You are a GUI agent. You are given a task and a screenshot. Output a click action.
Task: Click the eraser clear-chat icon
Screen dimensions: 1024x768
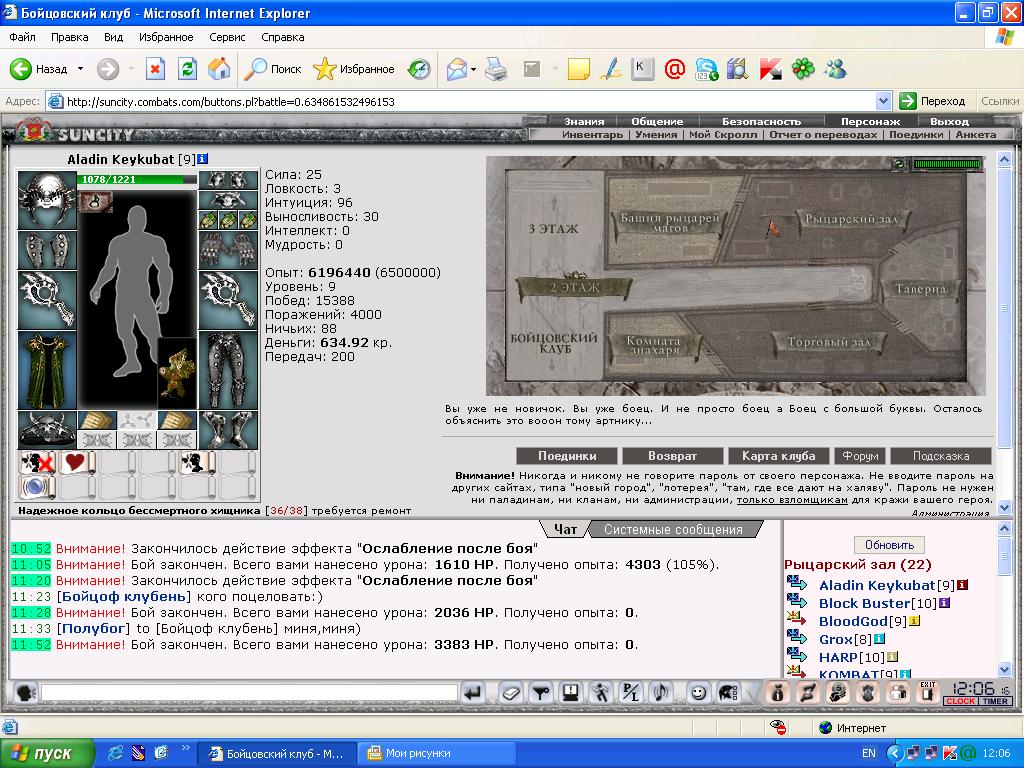[x=511, y=693]
